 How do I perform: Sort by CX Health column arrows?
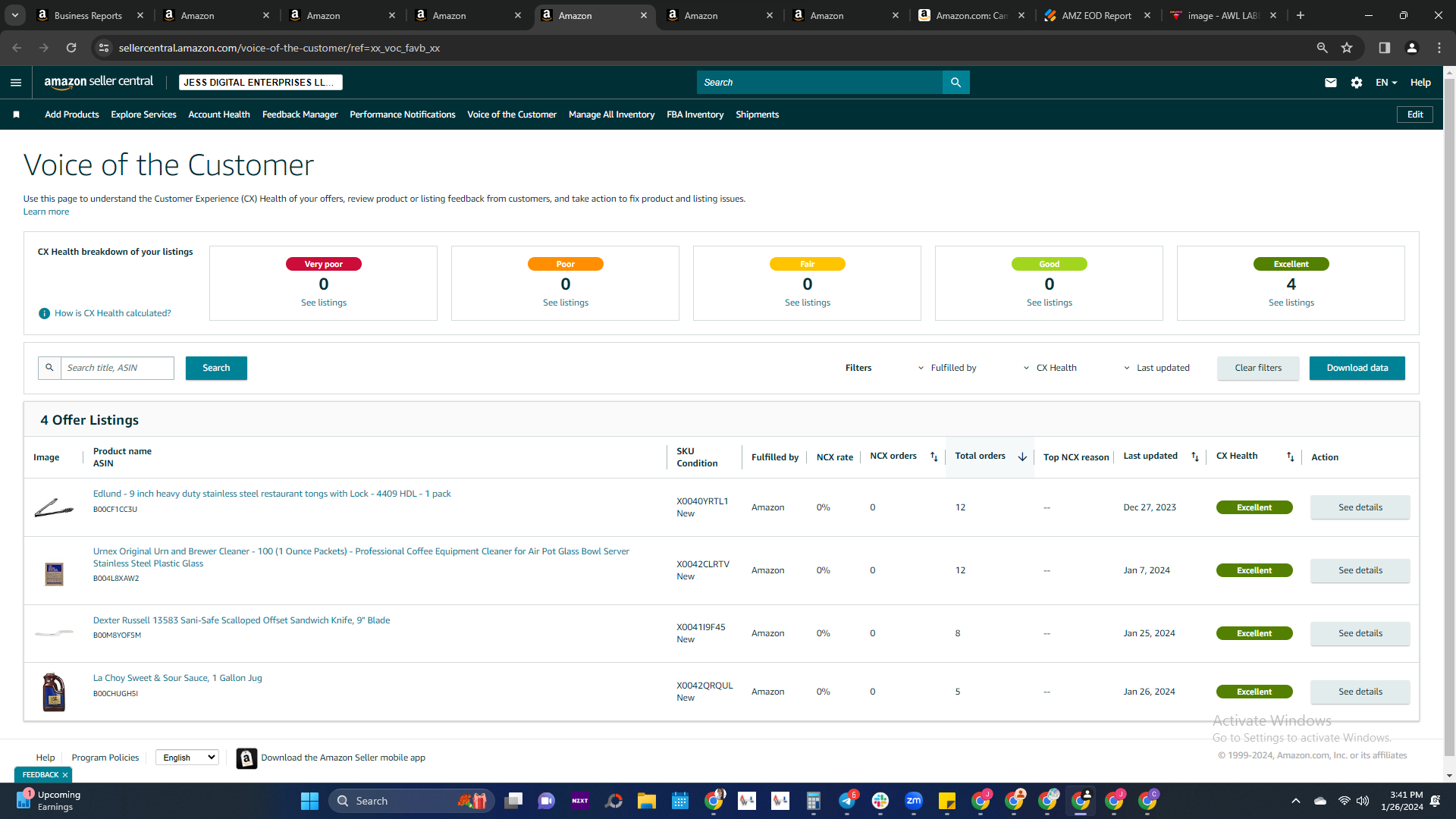point(1291,457)
